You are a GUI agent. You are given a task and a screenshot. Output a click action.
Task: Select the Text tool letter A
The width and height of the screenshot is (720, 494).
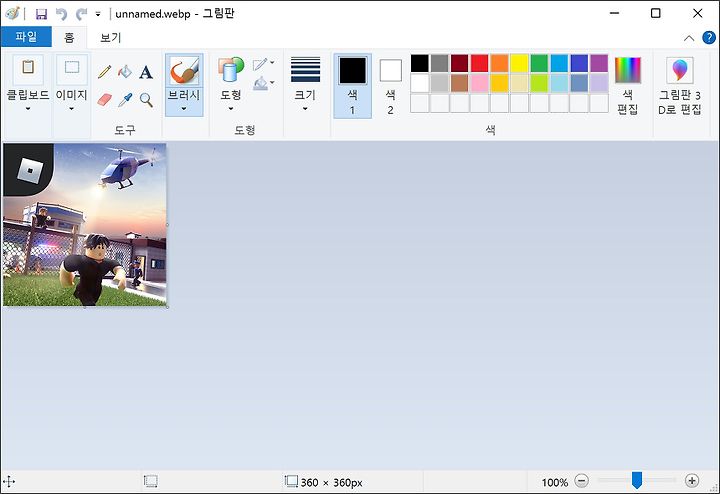146,72
